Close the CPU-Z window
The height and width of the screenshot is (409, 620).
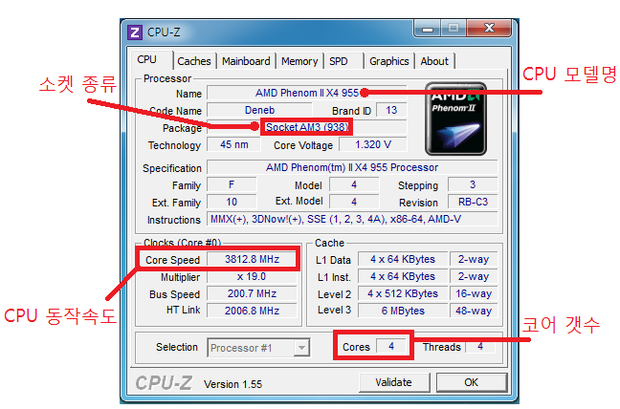[x=489, y=28]
